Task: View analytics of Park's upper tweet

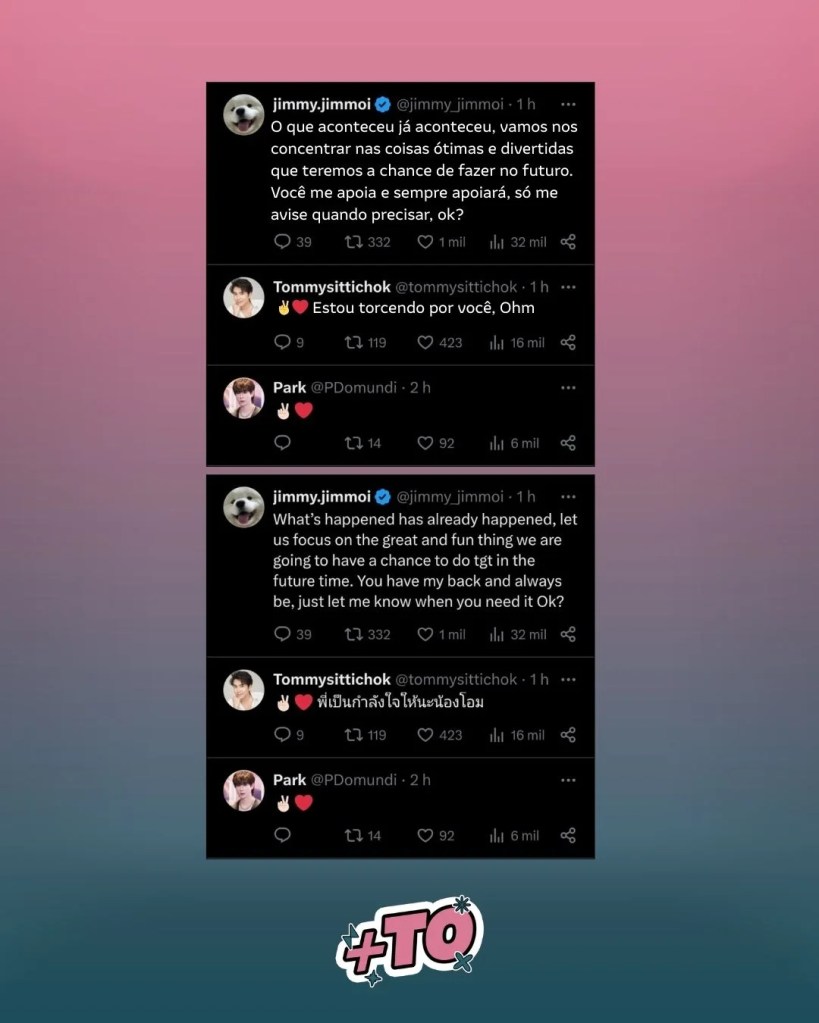Action: click(x=514, y=444)
